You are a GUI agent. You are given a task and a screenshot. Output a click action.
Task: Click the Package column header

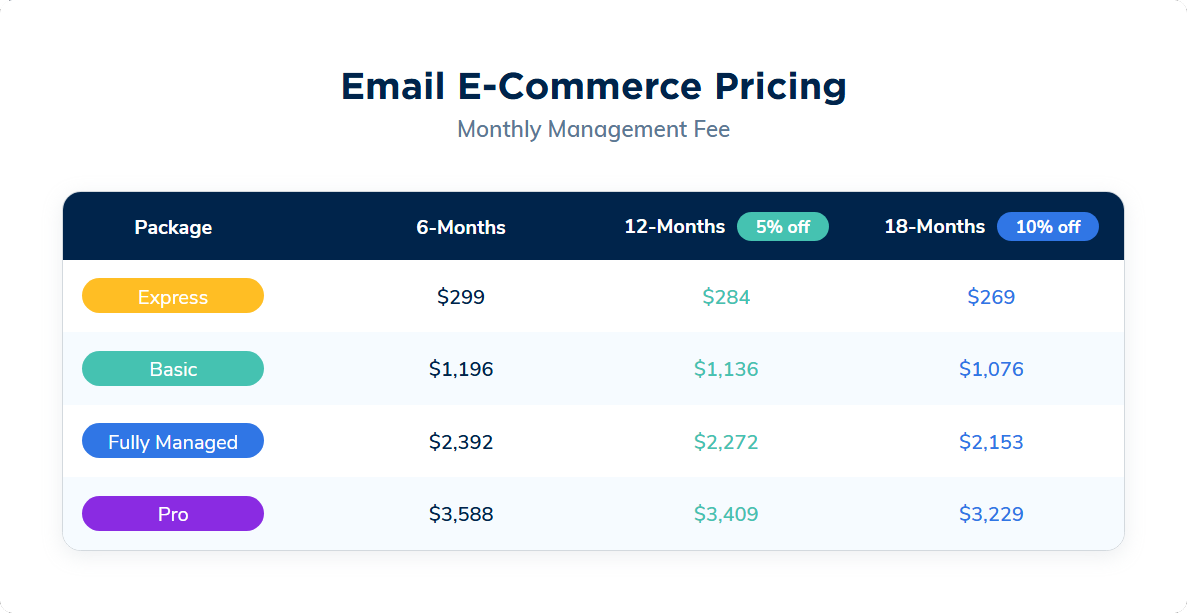173,227
